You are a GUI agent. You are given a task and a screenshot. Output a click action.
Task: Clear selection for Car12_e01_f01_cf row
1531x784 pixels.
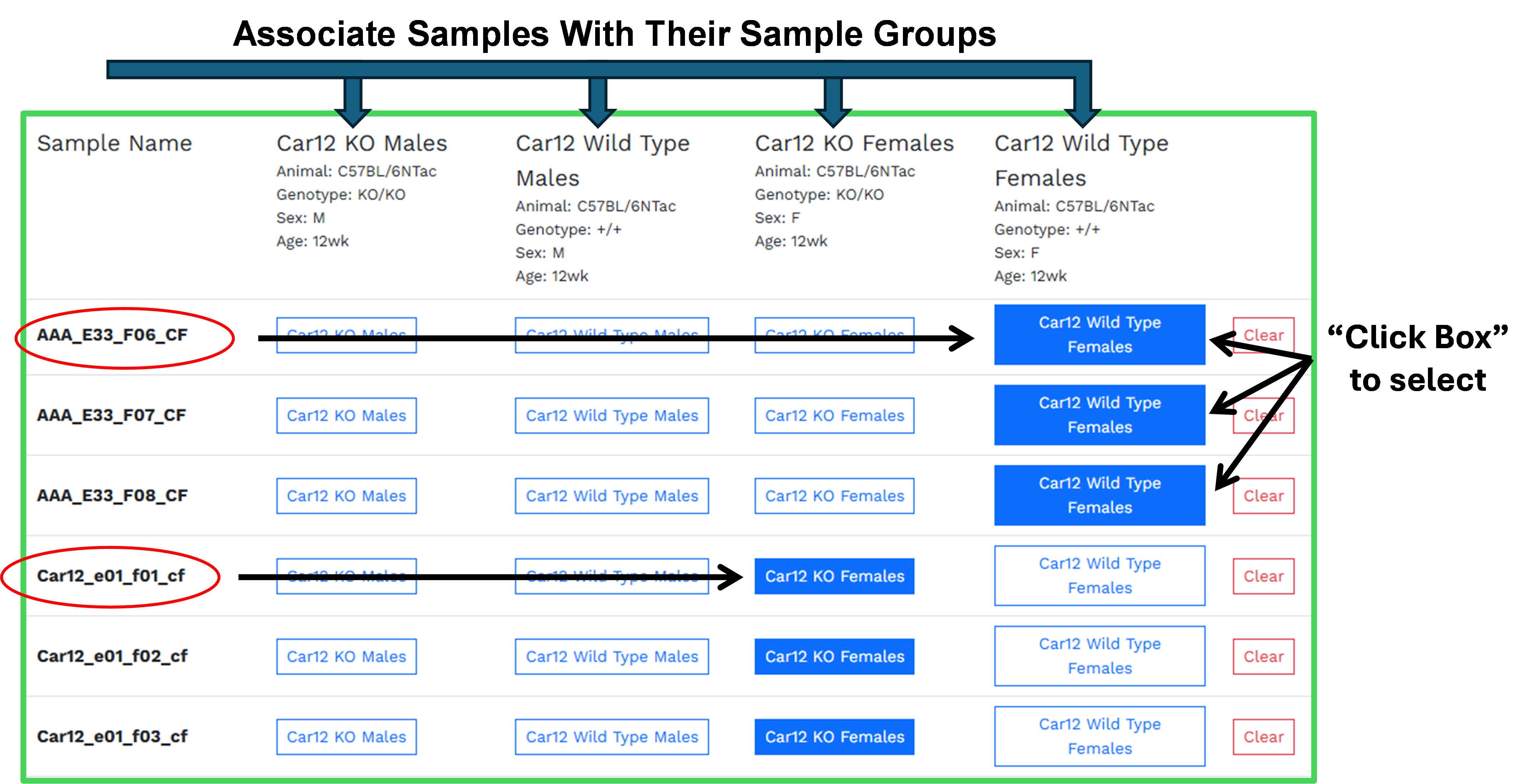pos(1264,576)
